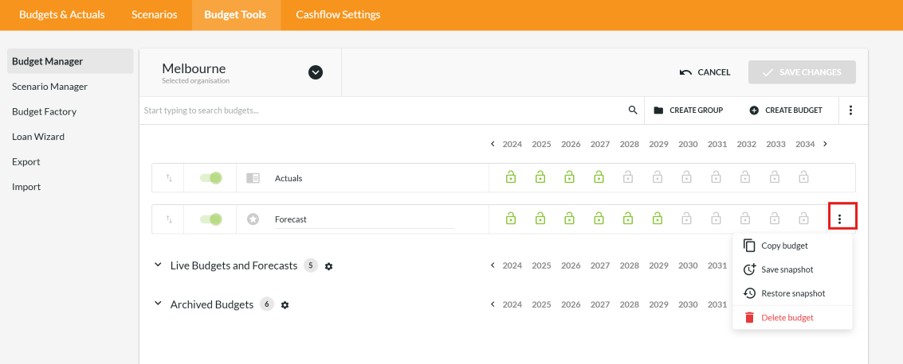This screenshot has height=364, width=903.
Task: Click the Forecast 2028 lock icon
Action: coord(628,218)
